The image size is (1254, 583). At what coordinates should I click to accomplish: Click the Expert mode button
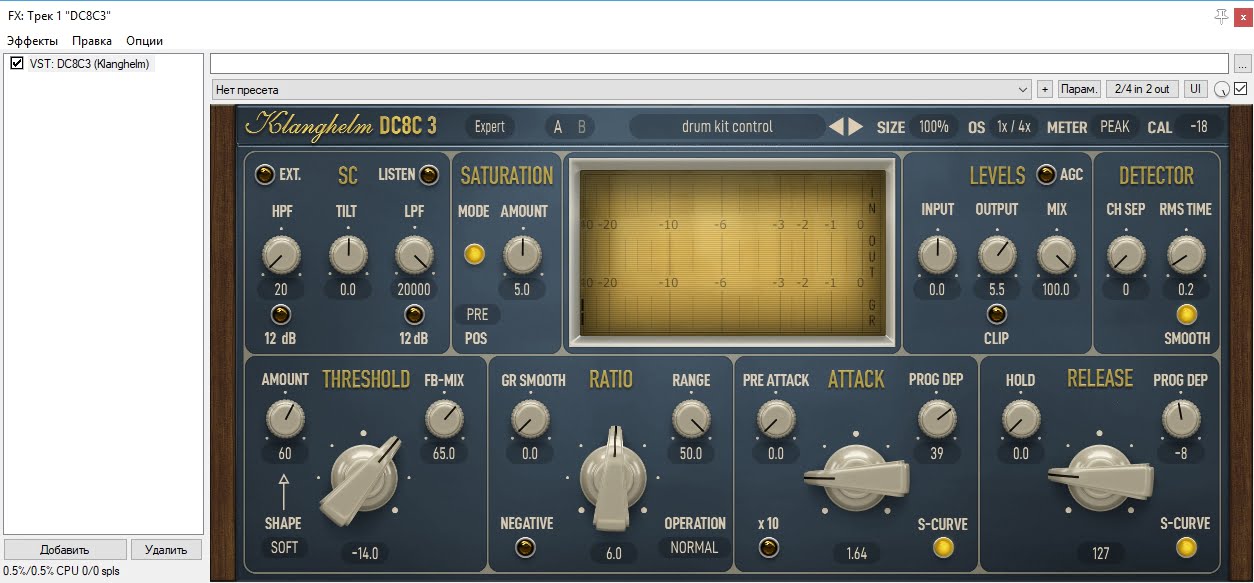click(x=490, y=127)
